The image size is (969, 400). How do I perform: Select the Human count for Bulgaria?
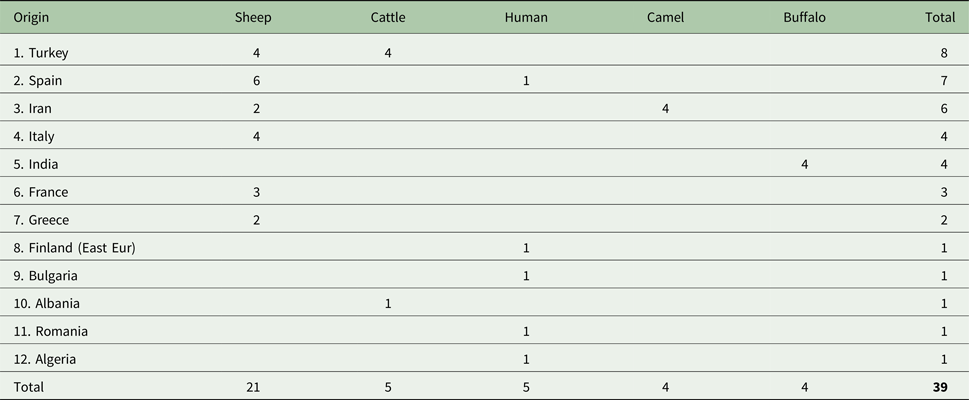(526, 276)
